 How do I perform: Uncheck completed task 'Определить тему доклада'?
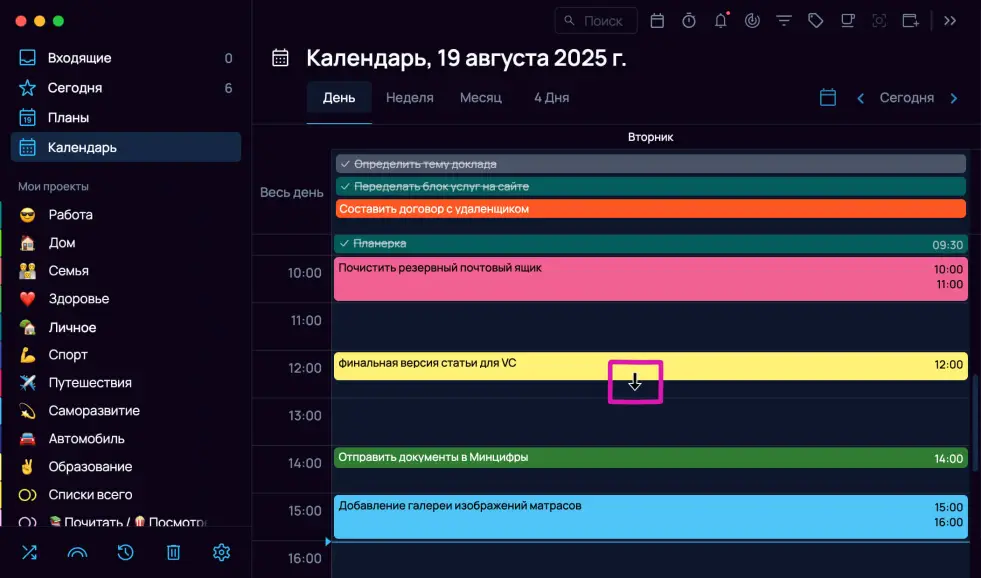[x=345, y=164]
